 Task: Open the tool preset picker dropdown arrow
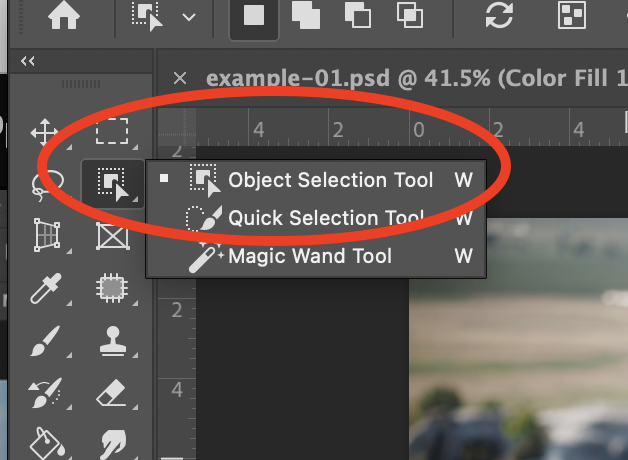(x=188, y=17)
